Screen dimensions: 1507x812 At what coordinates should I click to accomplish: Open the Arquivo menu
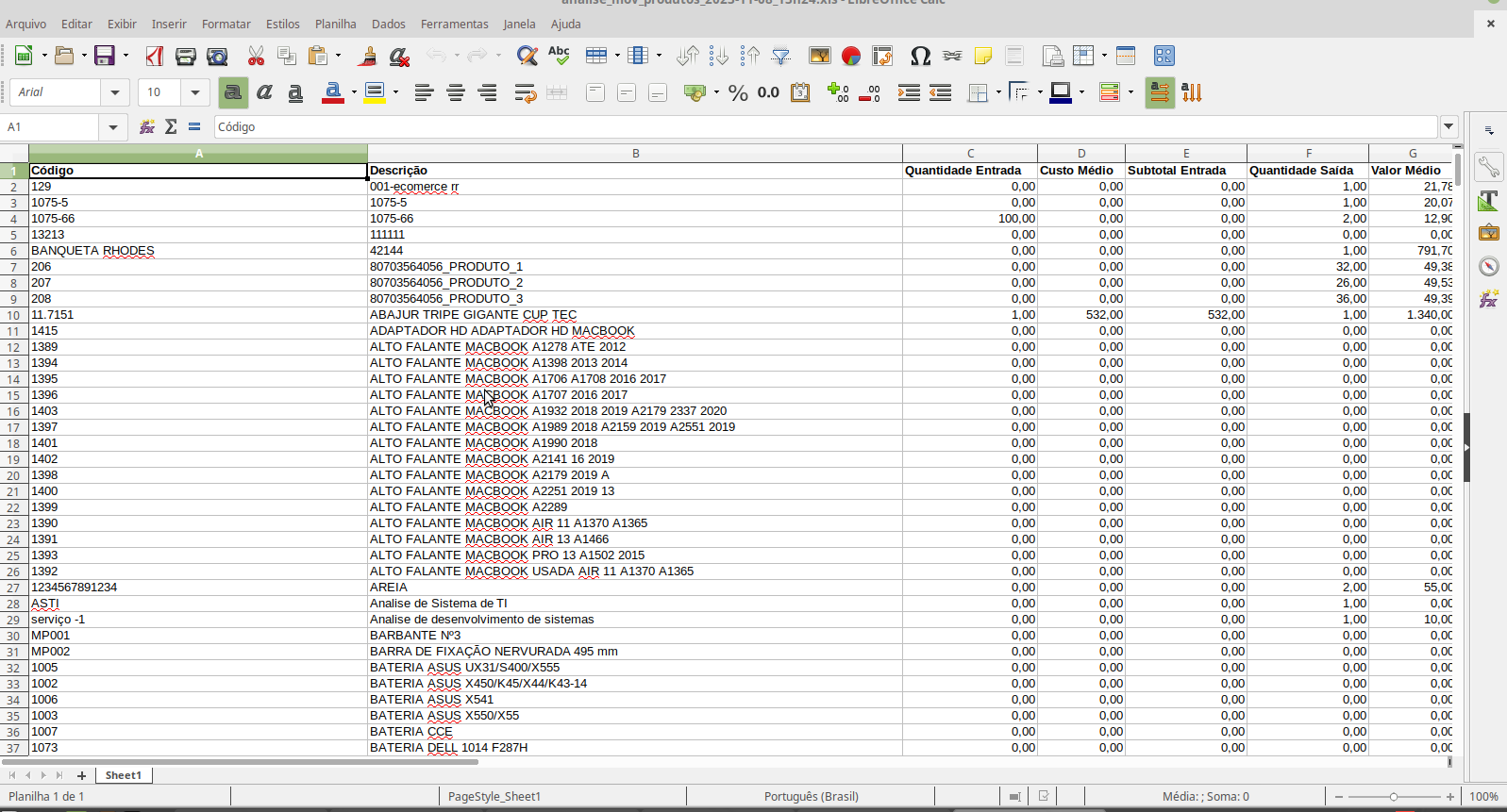(x=25, y=24)
